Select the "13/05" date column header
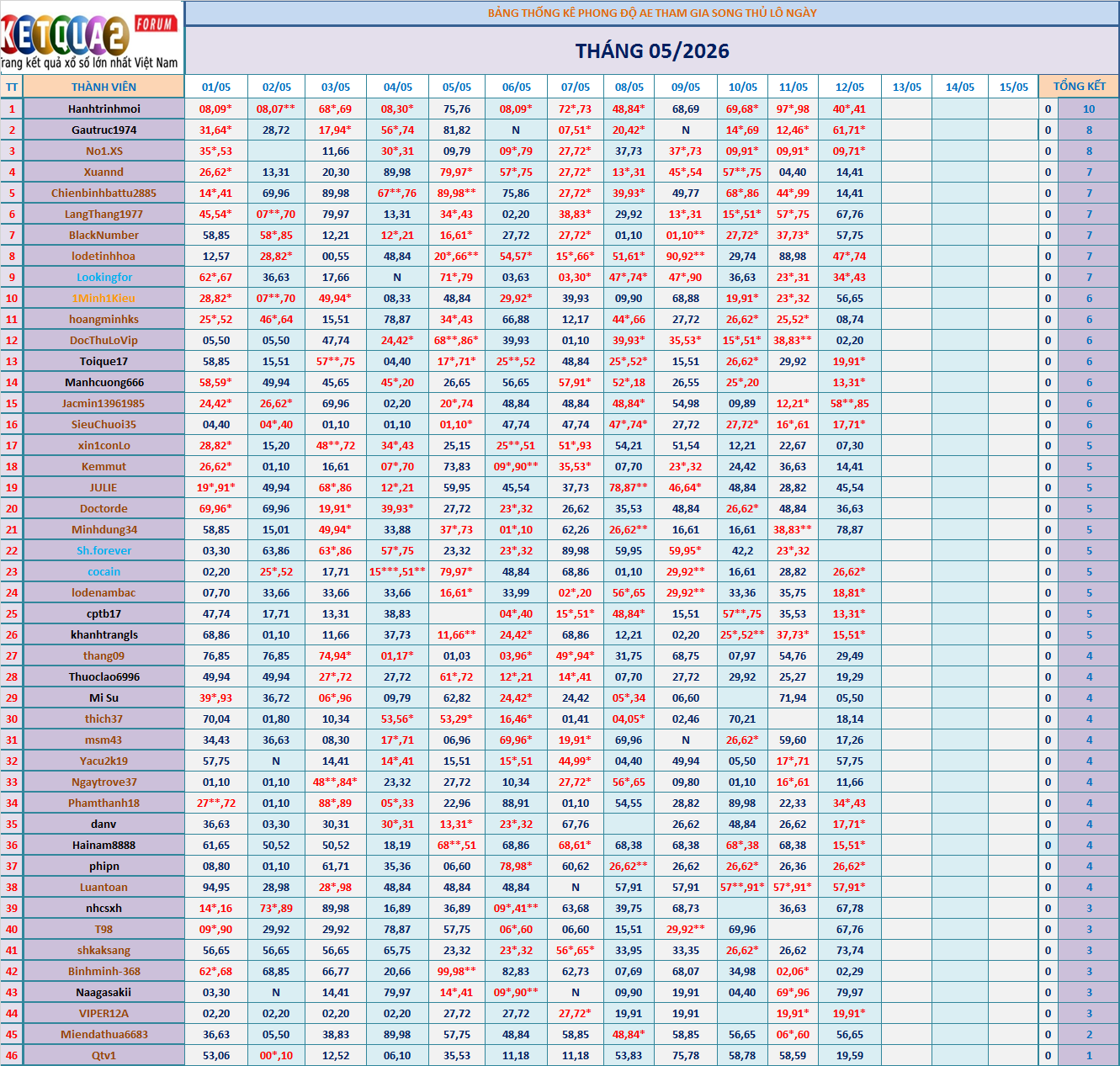 pyautogui.click(x=907, y=87)
